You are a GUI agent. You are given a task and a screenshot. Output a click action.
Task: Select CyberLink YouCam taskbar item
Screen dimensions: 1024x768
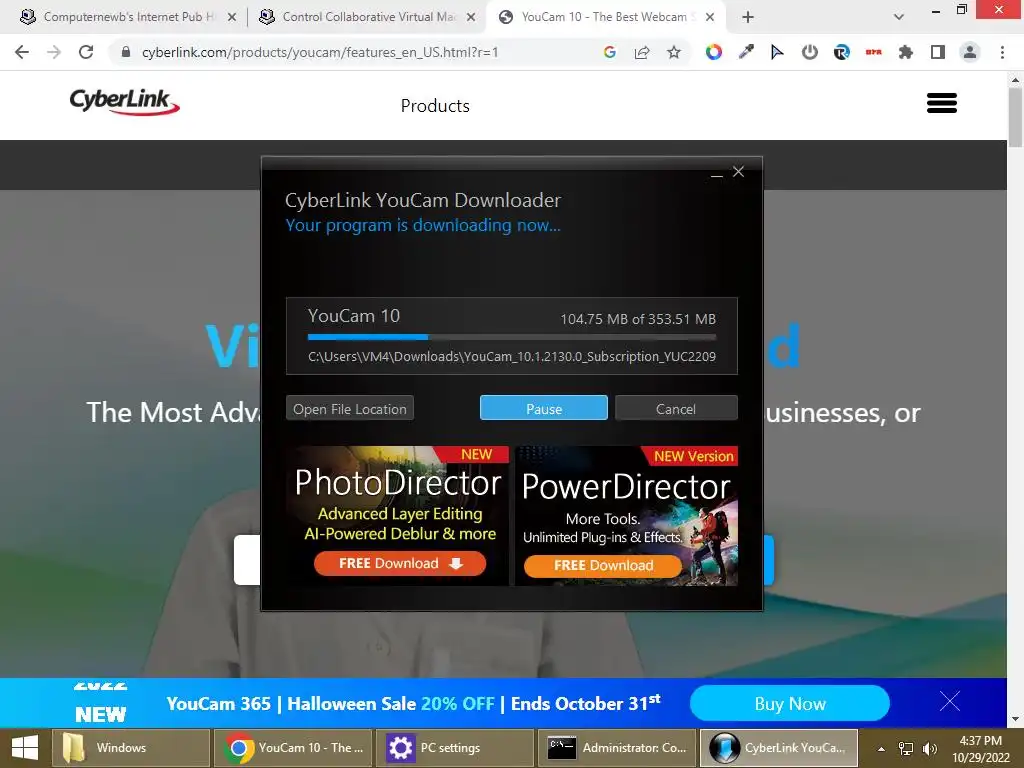pyautogui.click(x=778, y=748)
